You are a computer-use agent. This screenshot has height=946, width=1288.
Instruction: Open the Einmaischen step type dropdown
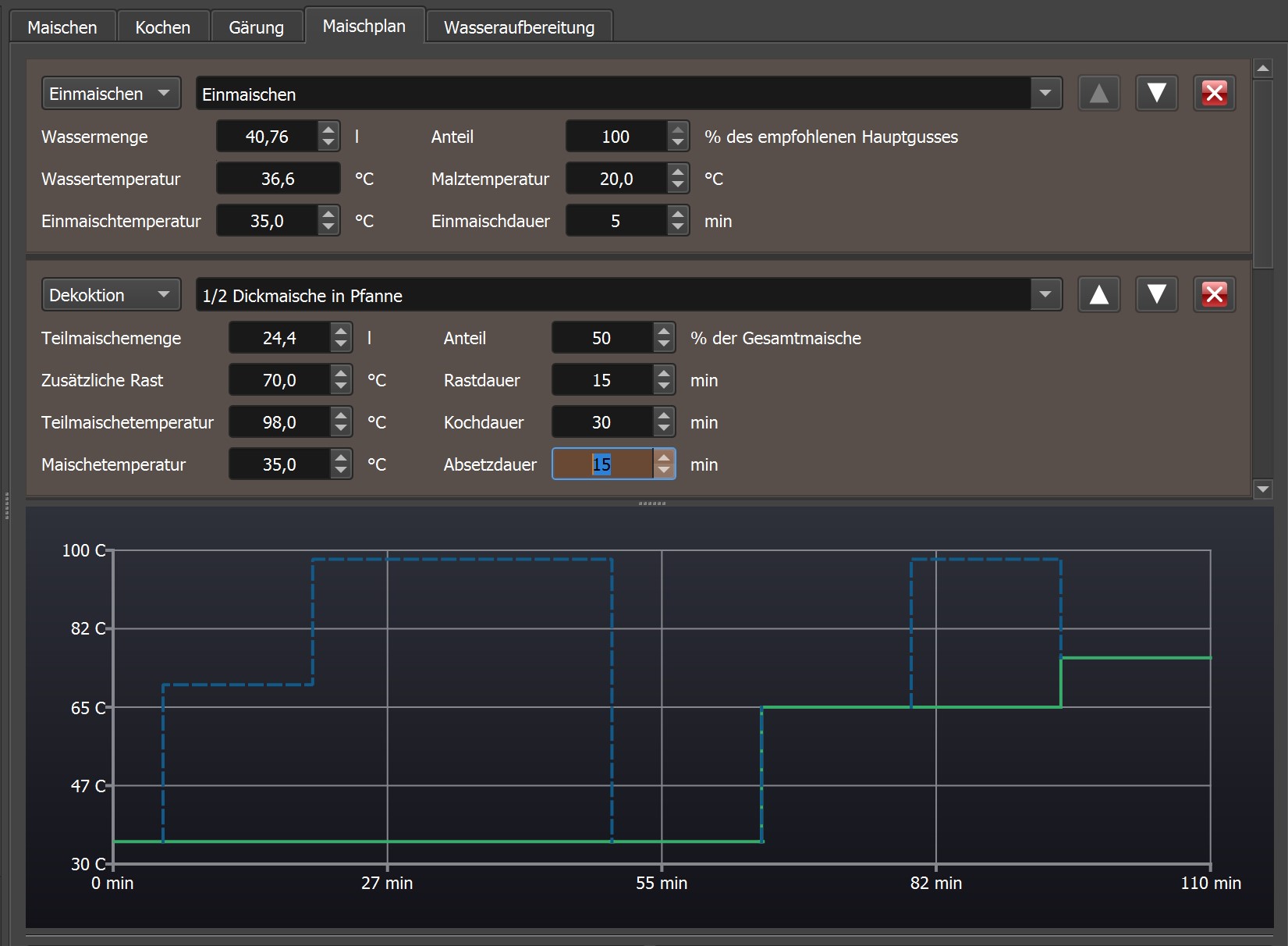click(x=111, y=94)
